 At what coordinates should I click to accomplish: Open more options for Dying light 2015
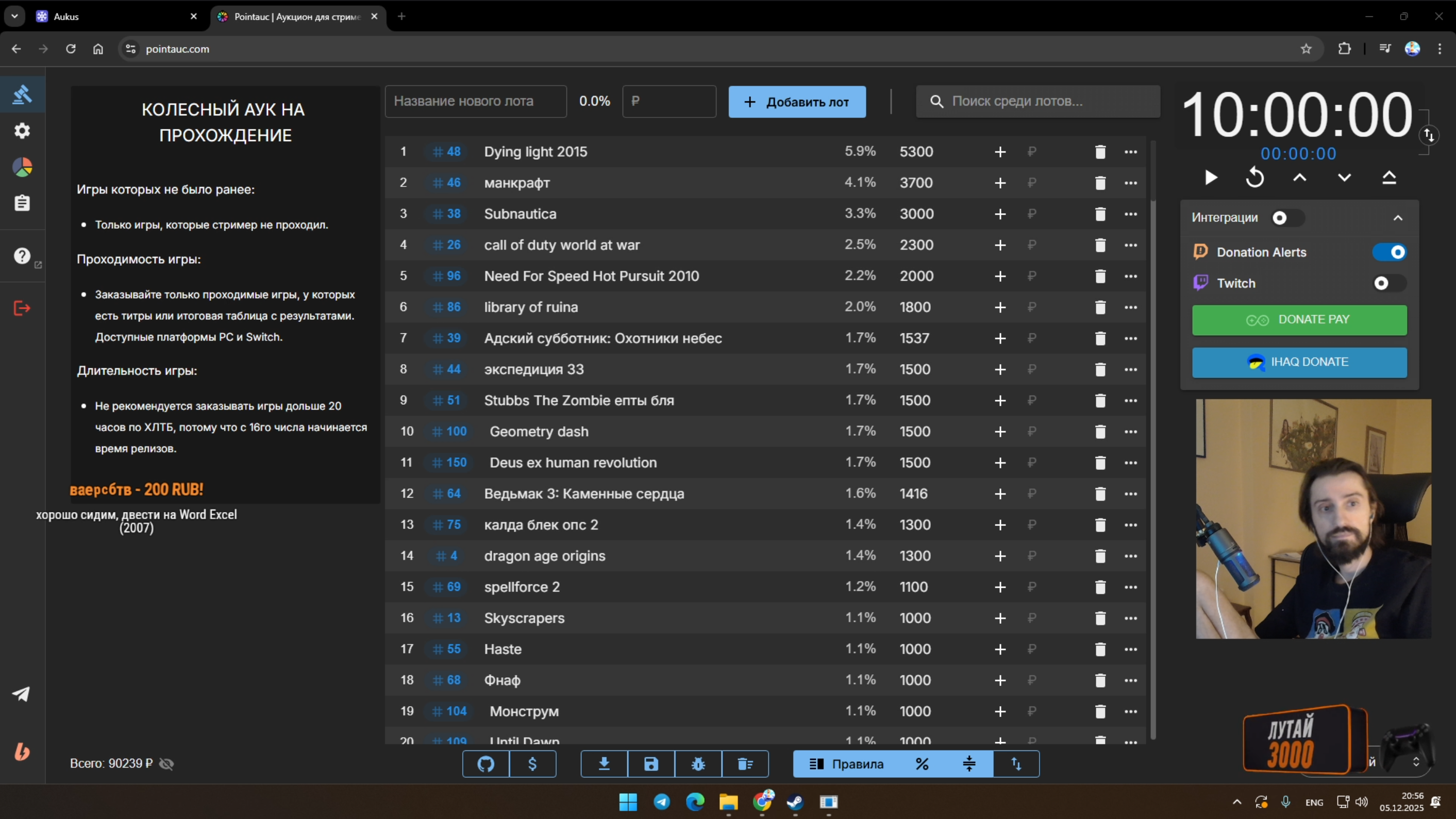point(1130,152)
